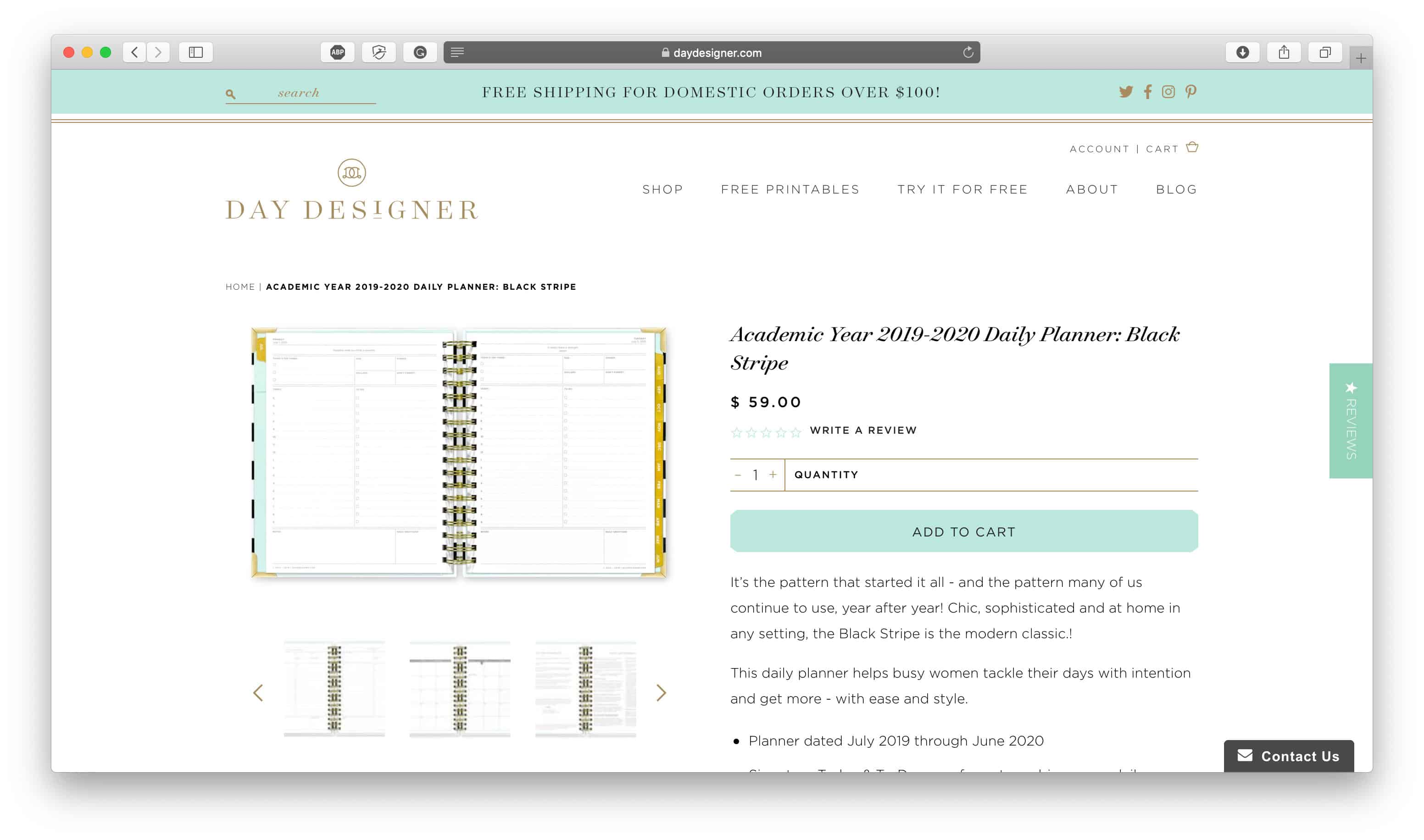Open the SHOP menu item

(x=662, y=189)
